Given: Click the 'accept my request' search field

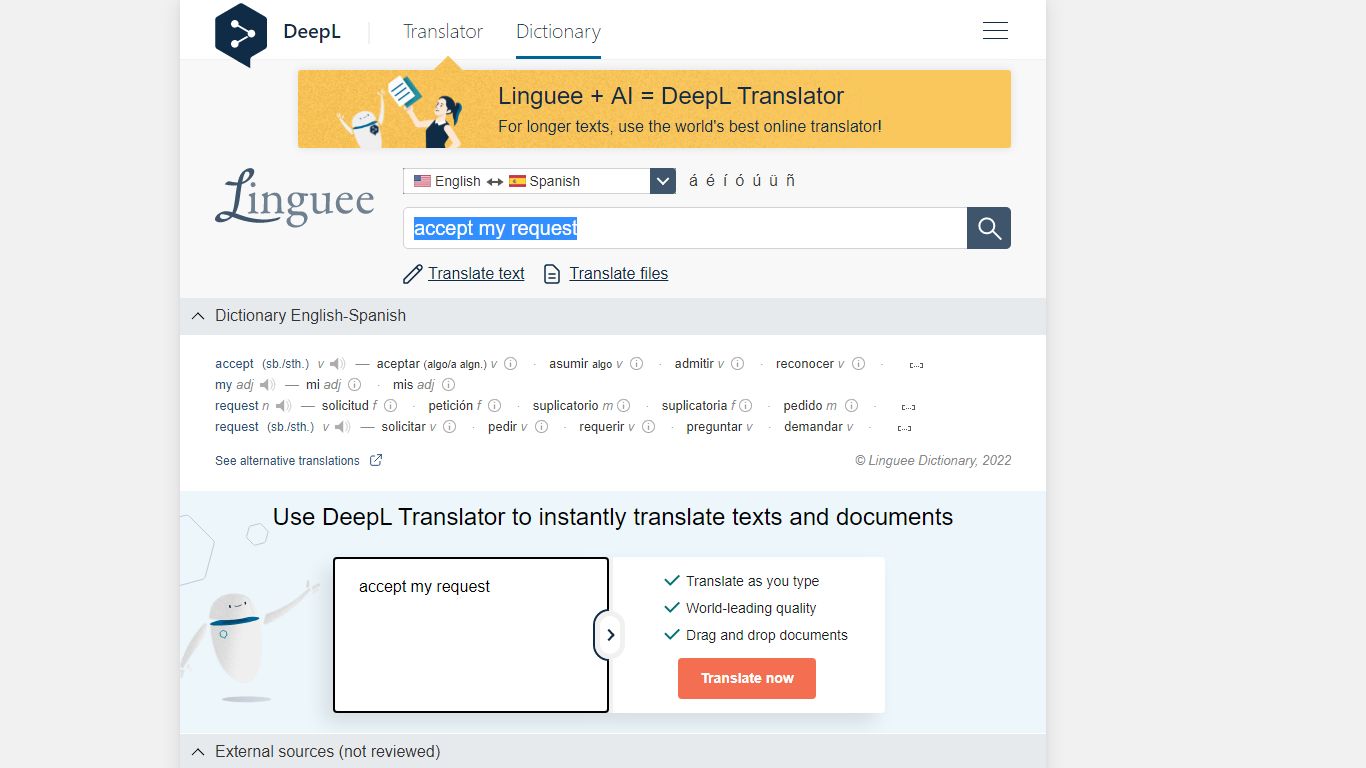Looking at the screenshot, I should coord(685,228).
